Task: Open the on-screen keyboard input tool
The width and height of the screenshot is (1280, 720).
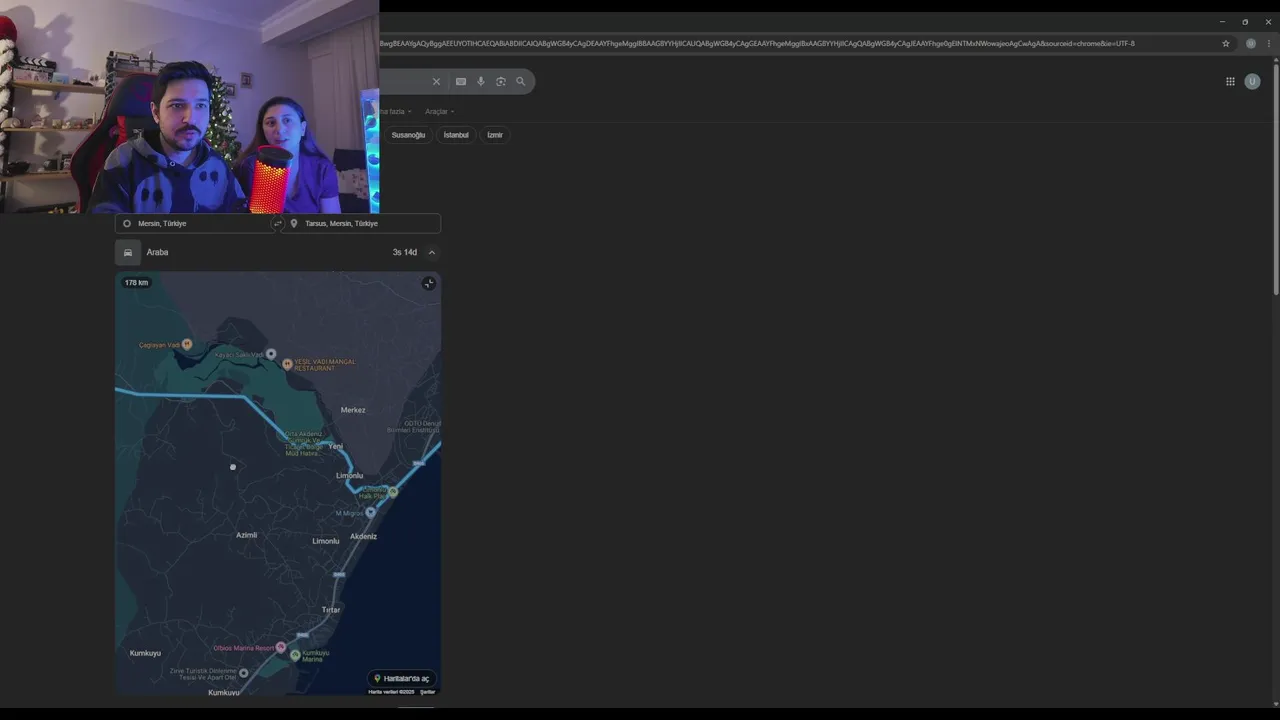Action: tap(460, 82)
